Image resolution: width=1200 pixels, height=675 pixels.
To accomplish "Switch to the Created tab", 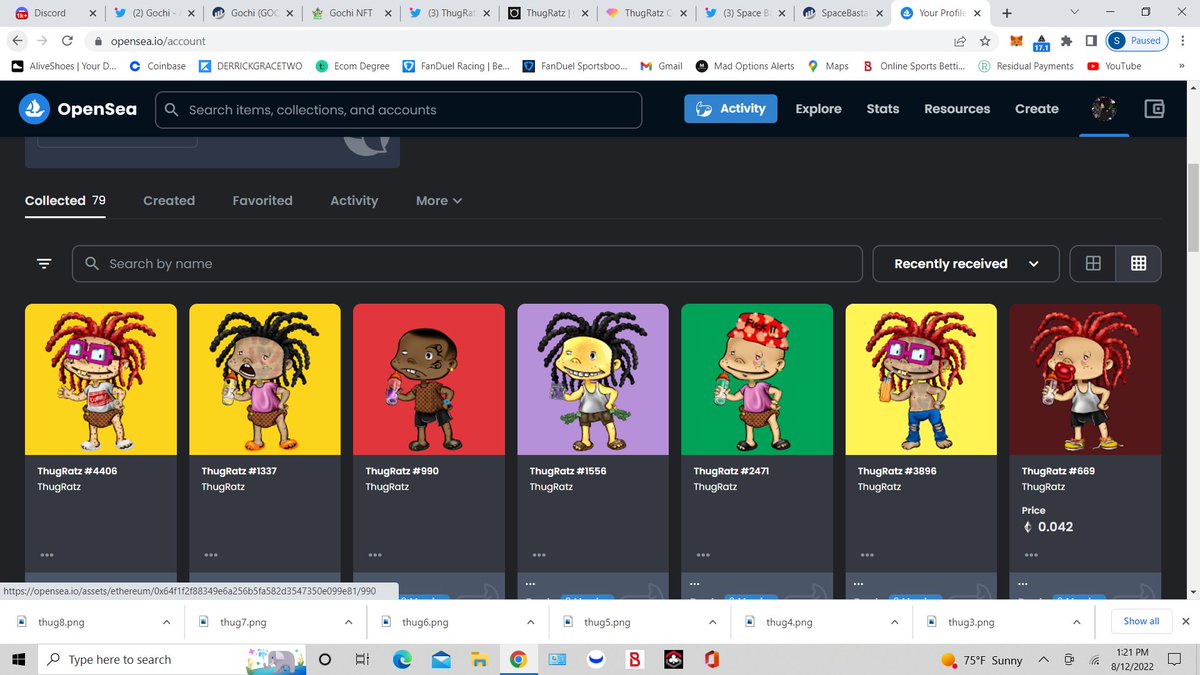I will (x=169, y=200).
